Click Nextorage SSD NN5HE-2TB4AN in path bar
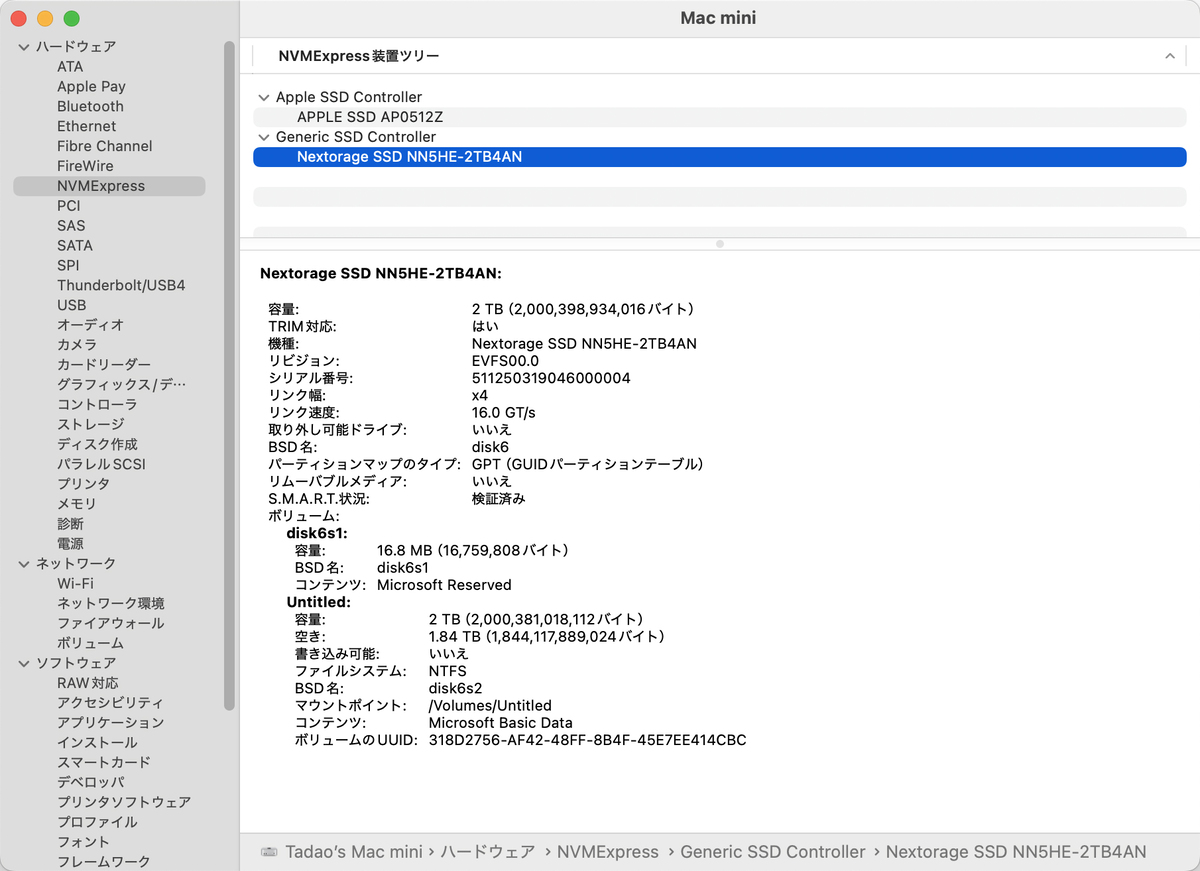Screen dimensions: 1200x871 pyautogui.click(x=1016, y=852)
